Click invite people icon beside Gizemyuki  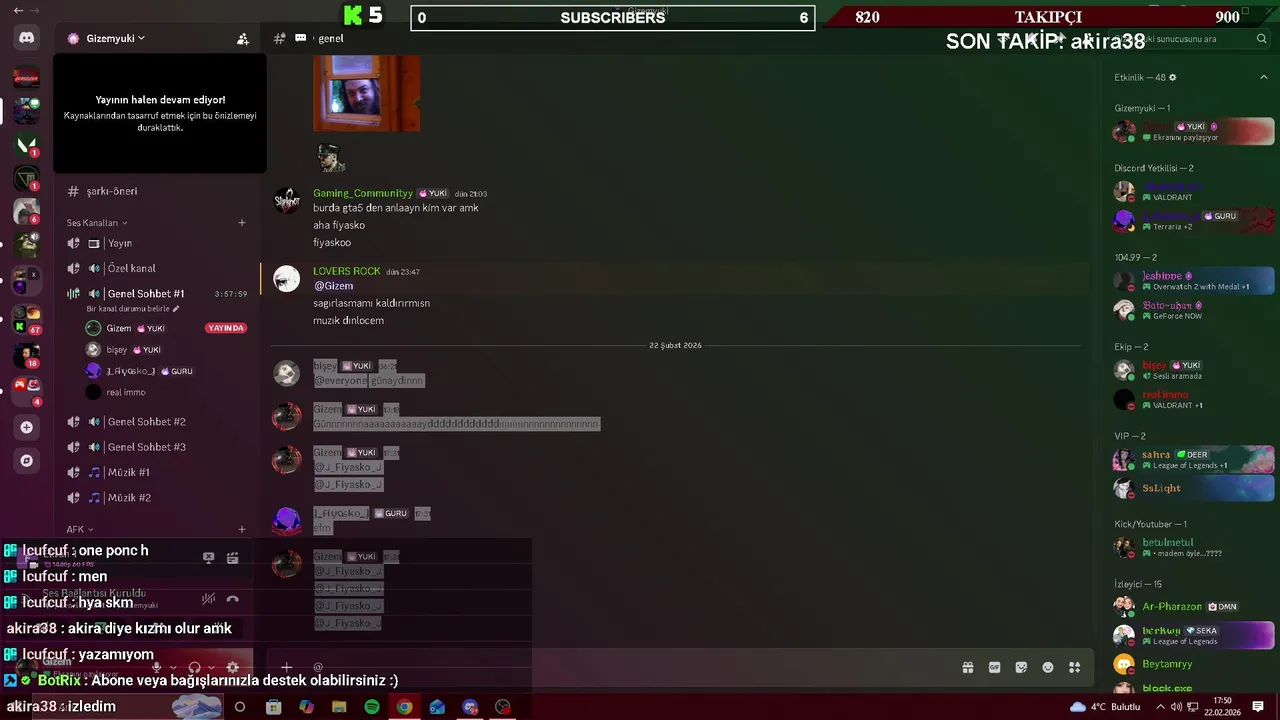[242, 39]
